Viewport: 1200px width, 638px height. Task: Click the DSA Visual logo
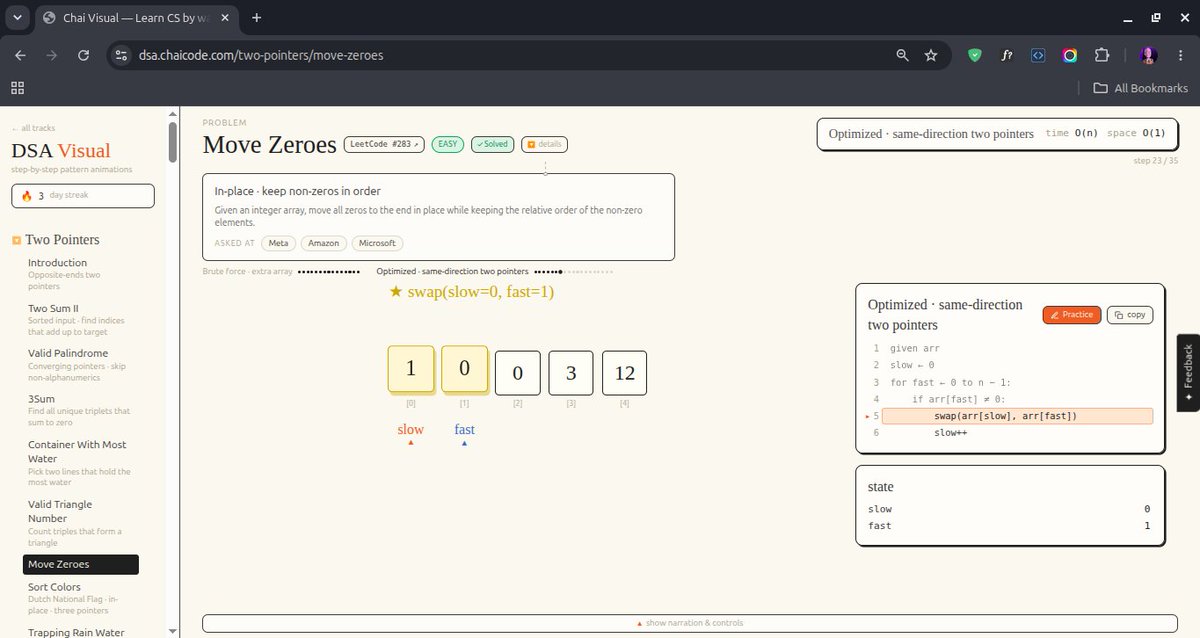tap(61, 151)
